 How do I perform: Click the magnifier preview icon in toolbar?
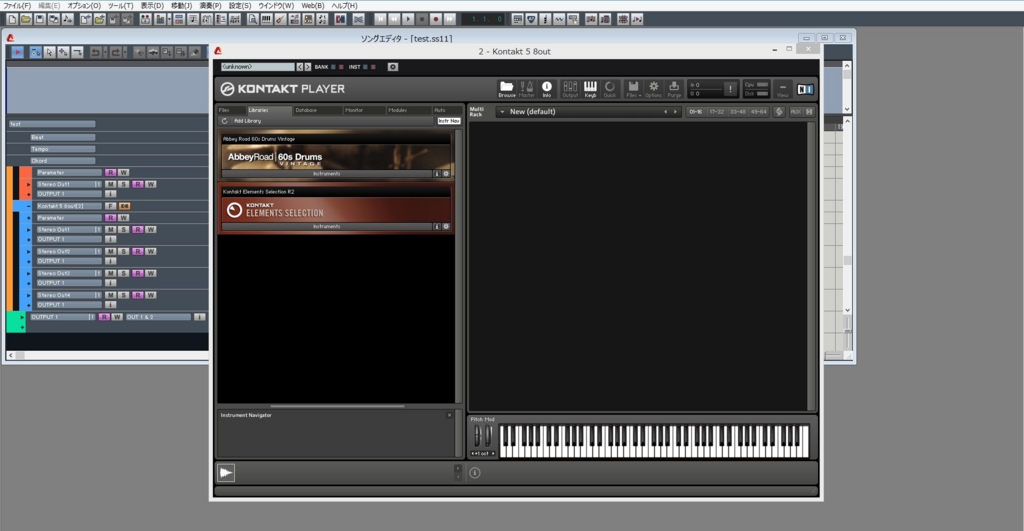[x=252, y=19]
